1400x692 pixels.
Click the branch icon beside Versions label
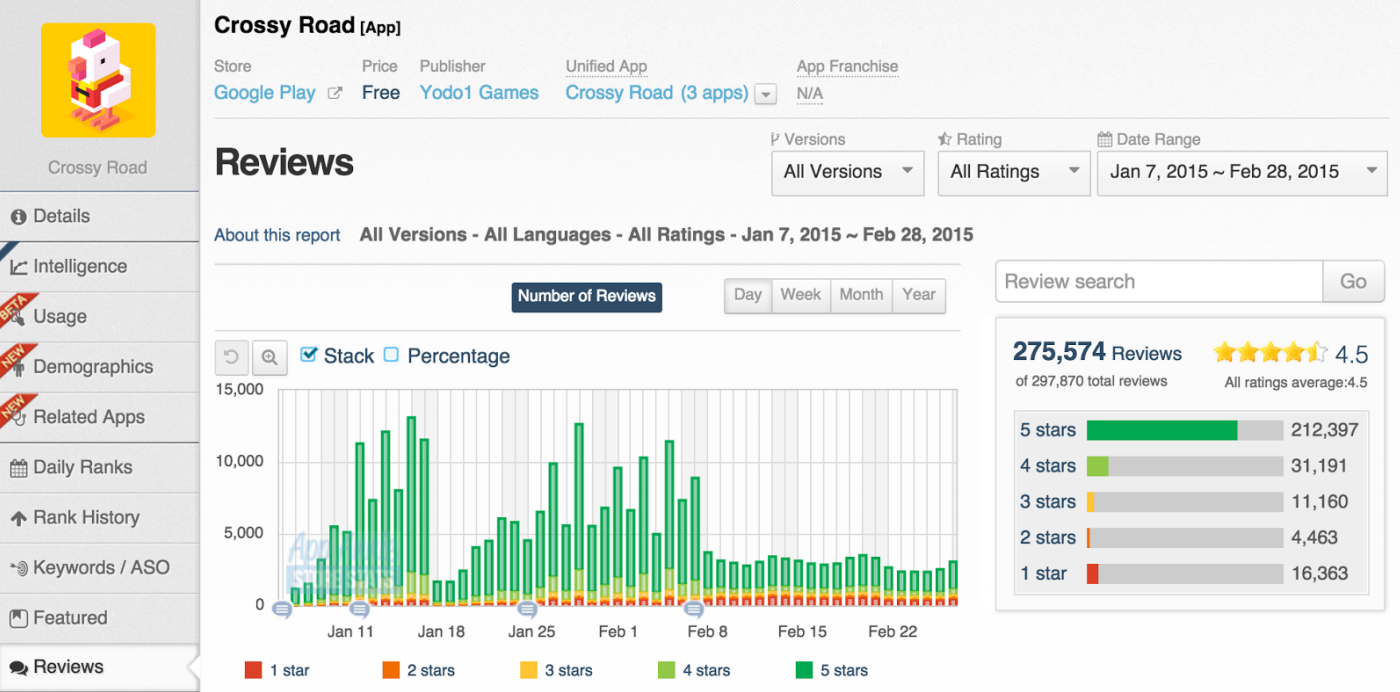coord(776,140)
